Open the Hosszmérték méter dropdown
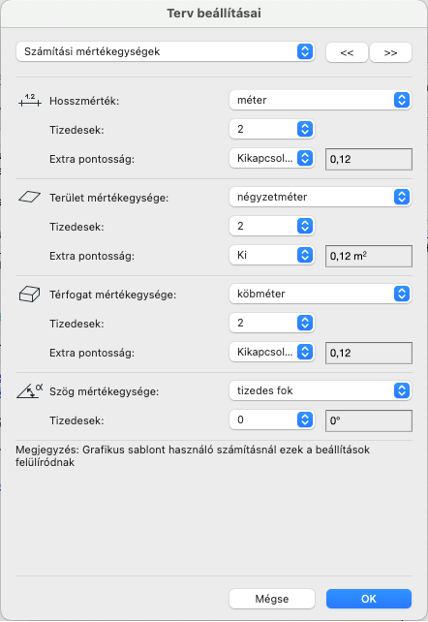Image resolution: width=428 pixels, height=622 pixels. click(x=320, y=100)
